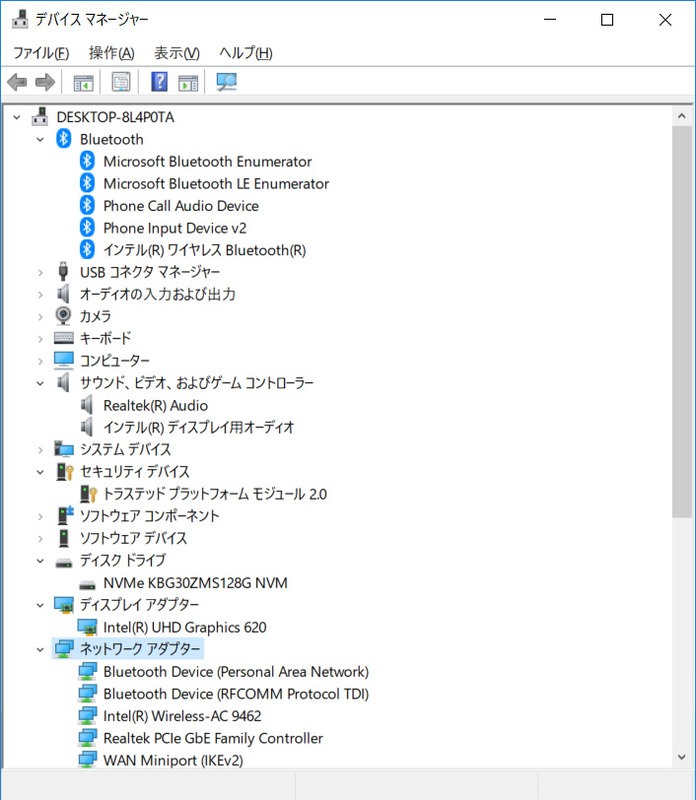
Task: Click the icon next to Microsoft Bluetooth Enumerator
Action: pos(87,161)
